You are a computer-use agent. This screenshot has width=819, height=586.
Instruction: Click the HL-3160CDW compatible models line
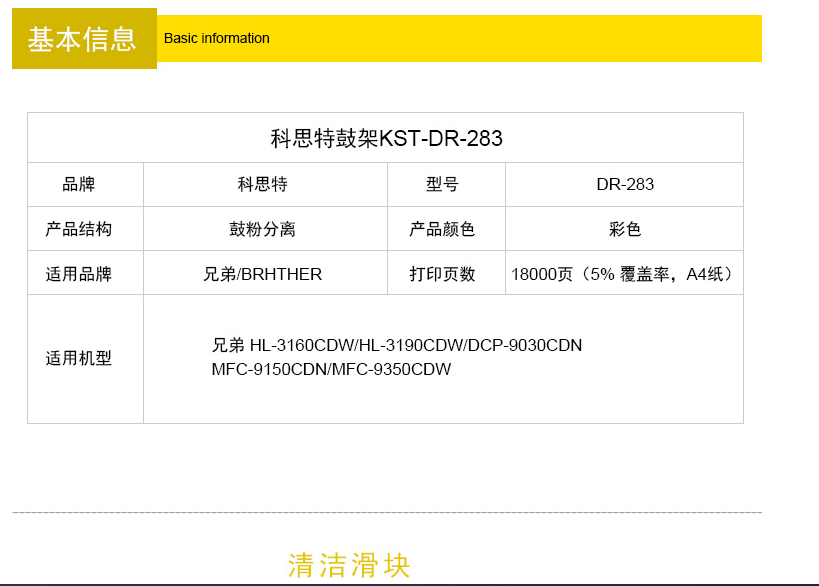pyautogui.click(x=396, y=345)
